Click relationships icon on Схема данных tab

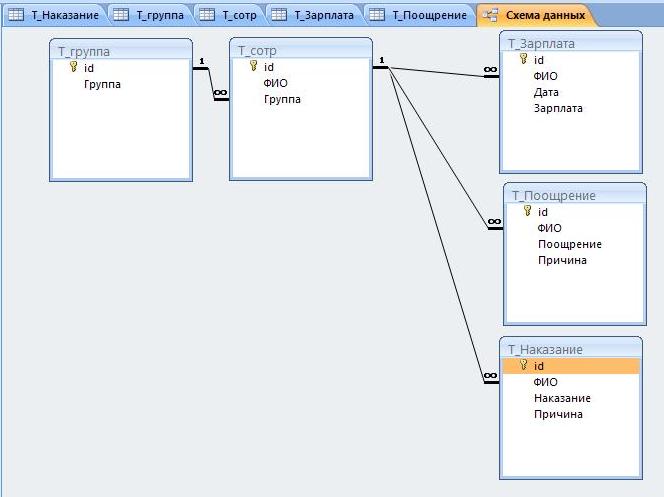[x=490, y=15]
